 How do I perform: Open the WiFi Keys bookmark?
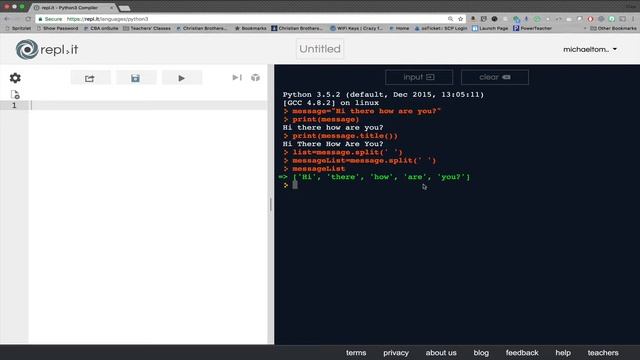point(356,28)
